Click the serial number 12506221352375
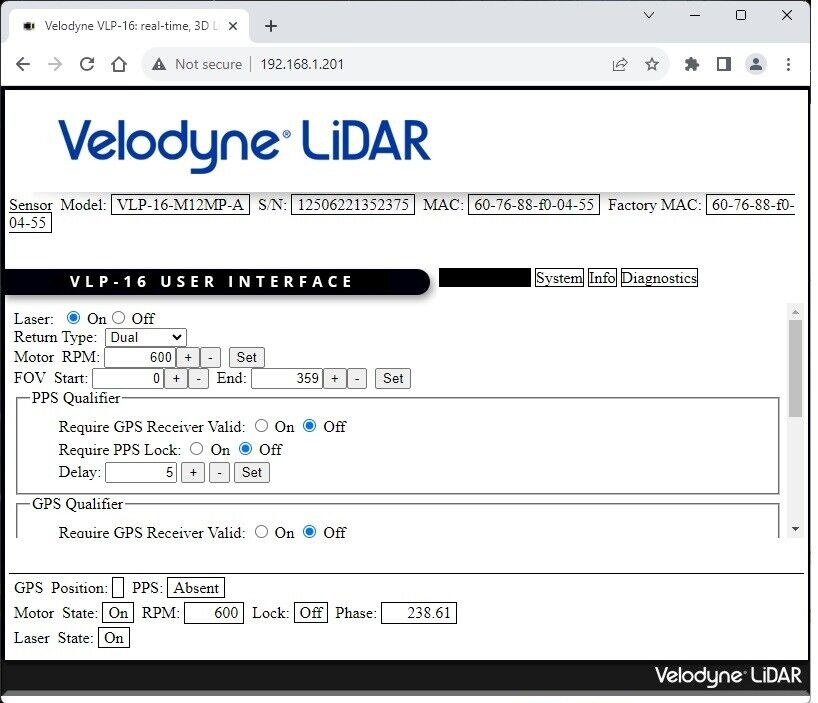 tap(353, 204)
